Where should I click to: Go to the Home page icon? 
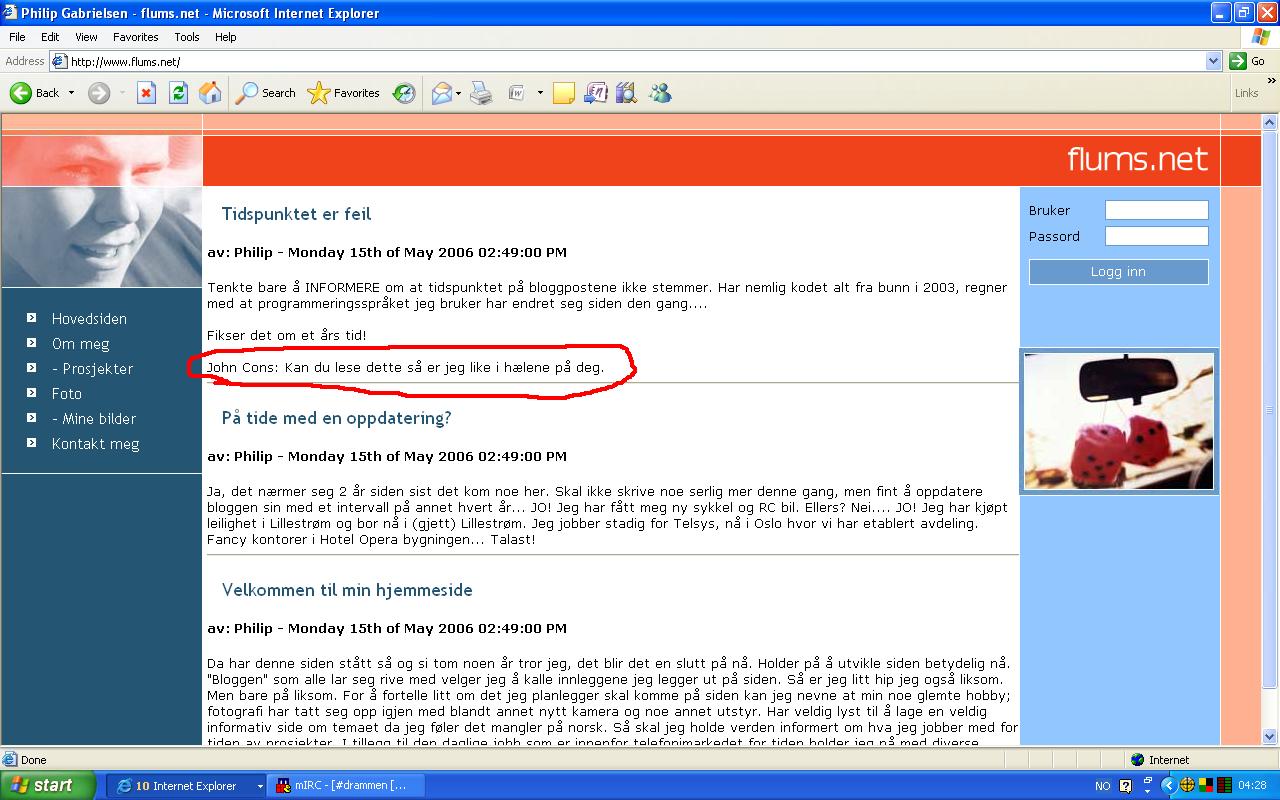[210, 93]
